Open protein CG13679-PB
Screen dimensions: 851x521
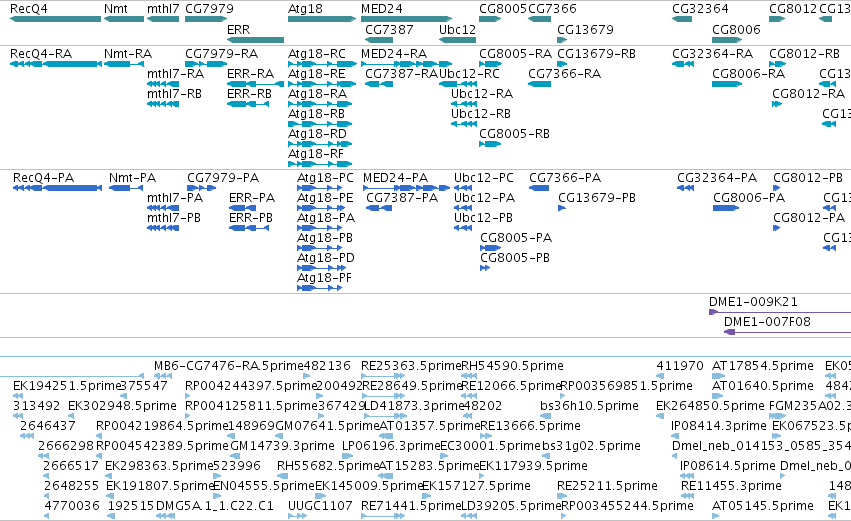point(562,208)
